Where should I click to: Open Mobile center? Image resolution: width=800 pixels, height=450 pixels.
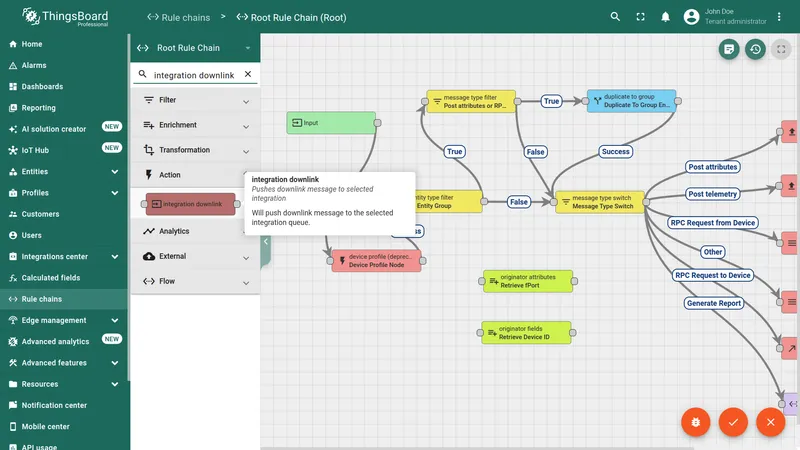[64, 427]
